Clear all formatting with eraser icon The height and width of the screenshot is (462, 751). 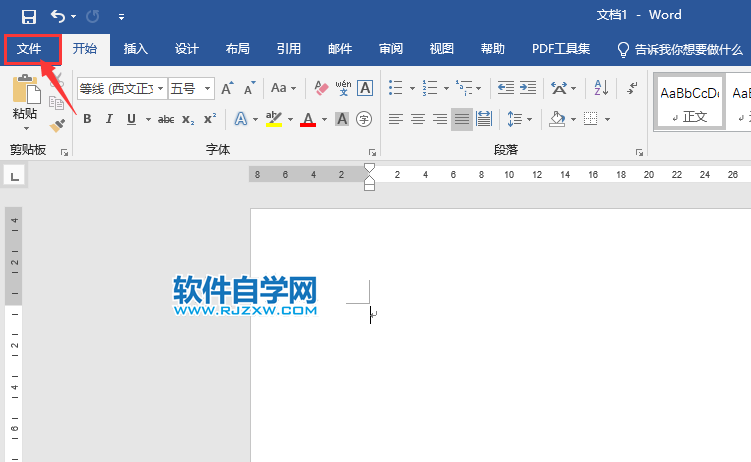coord(321,88)
